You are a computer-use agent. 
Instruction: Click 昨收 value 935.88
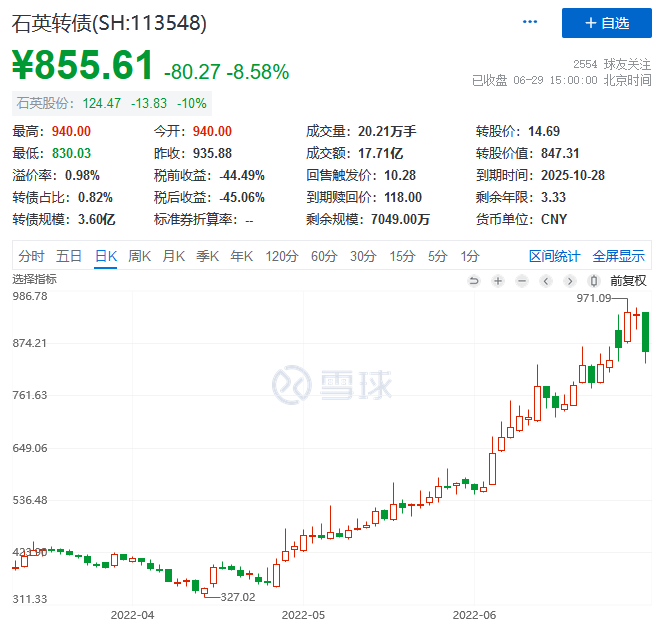pos(212,154)
